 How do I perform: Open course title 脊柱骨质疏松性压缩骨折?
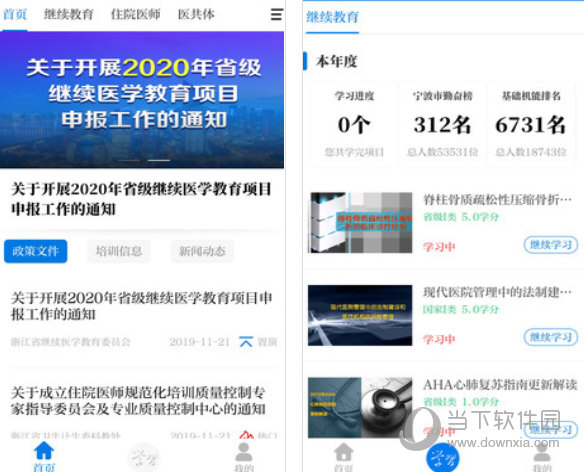point(497,200)
